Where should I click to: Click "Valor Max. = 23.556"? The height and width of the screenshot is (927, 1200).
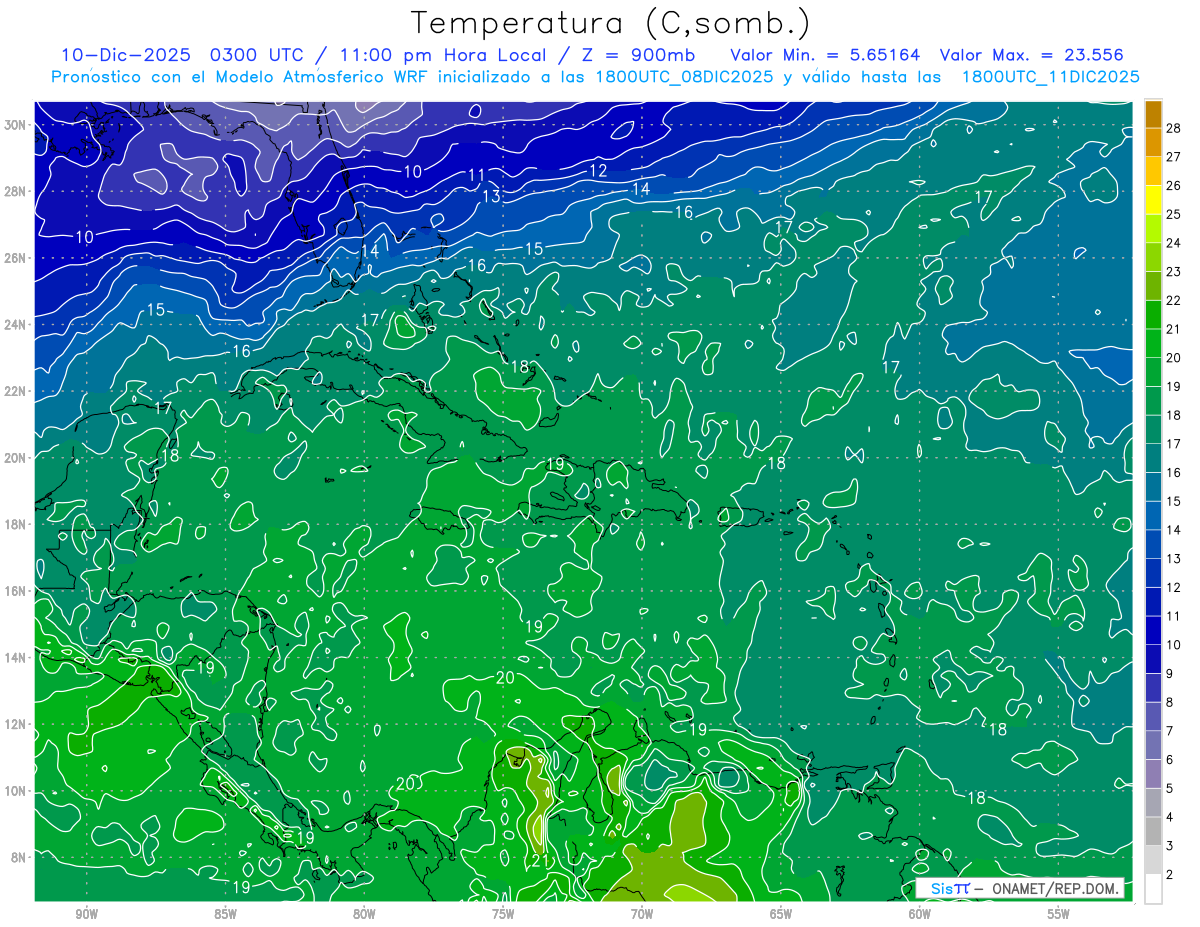(x=1032, y=56)
